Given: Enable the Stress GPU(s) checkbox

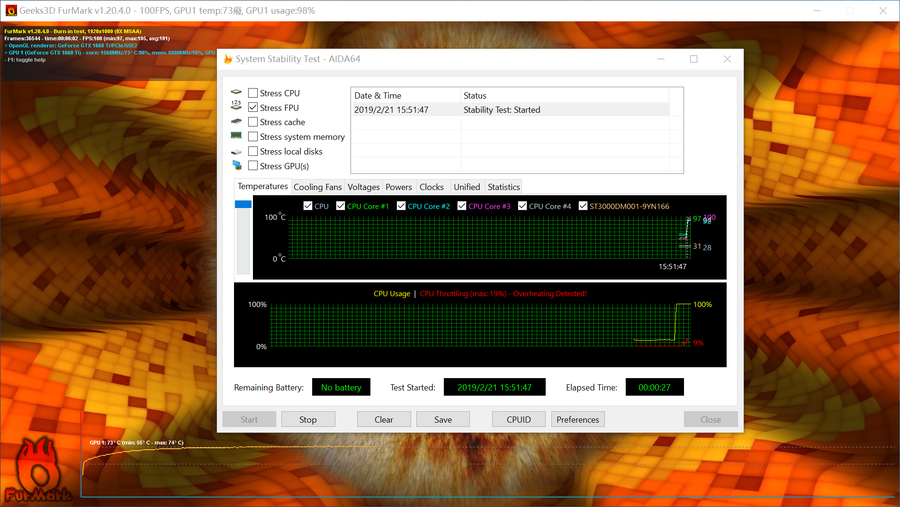Looking at the screenshot, I should coord(253,166).
